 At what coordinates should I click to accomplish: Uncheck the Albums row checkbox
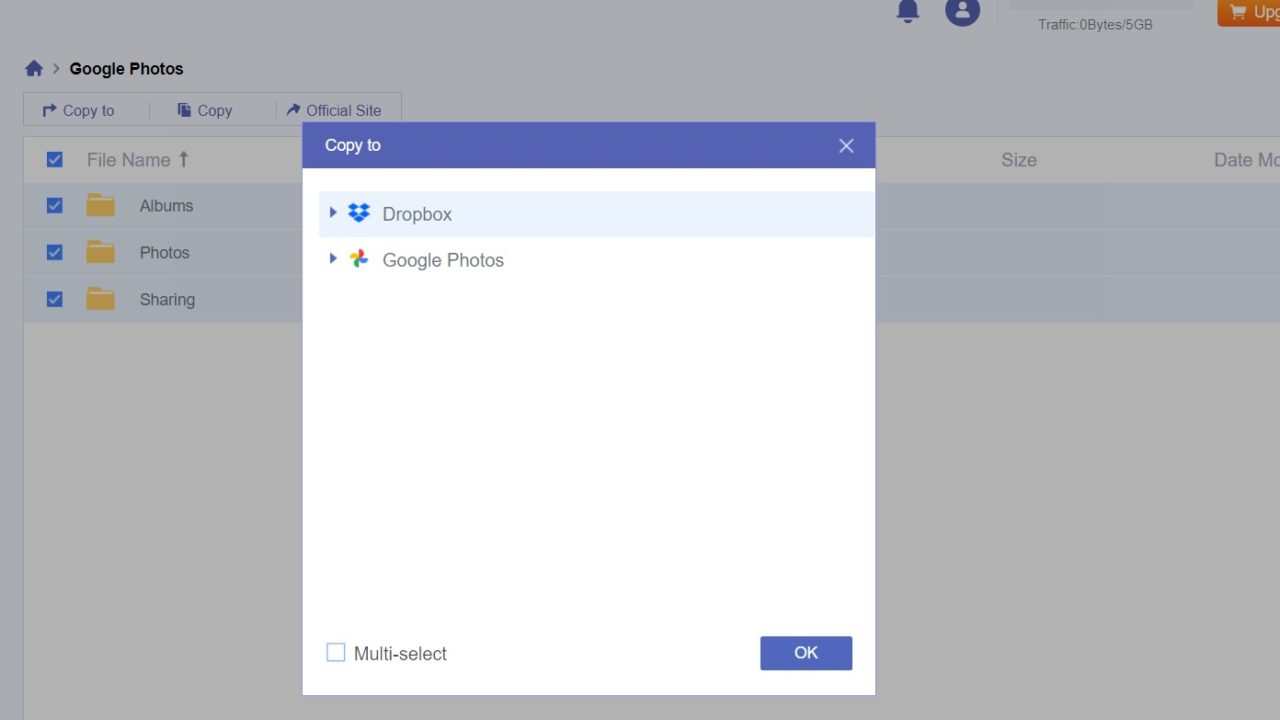pyautogui.click(x=55, y=206)
